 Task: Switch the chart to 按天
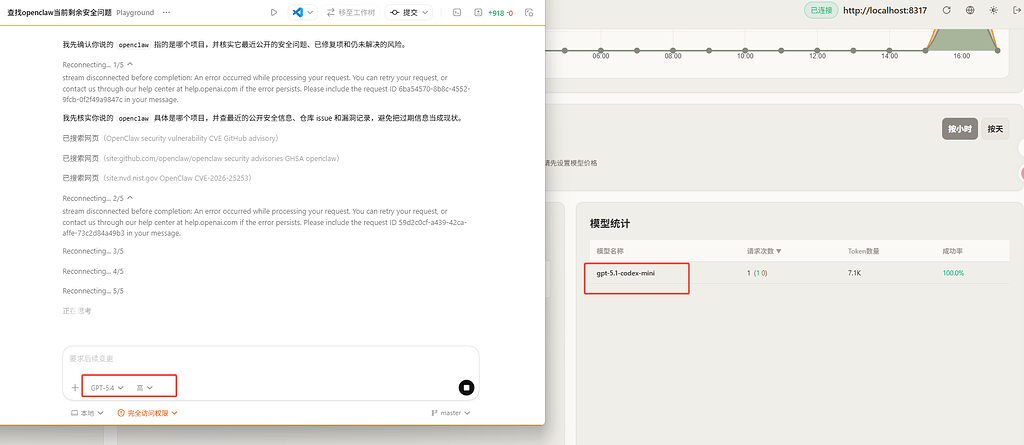click(995, 129)
